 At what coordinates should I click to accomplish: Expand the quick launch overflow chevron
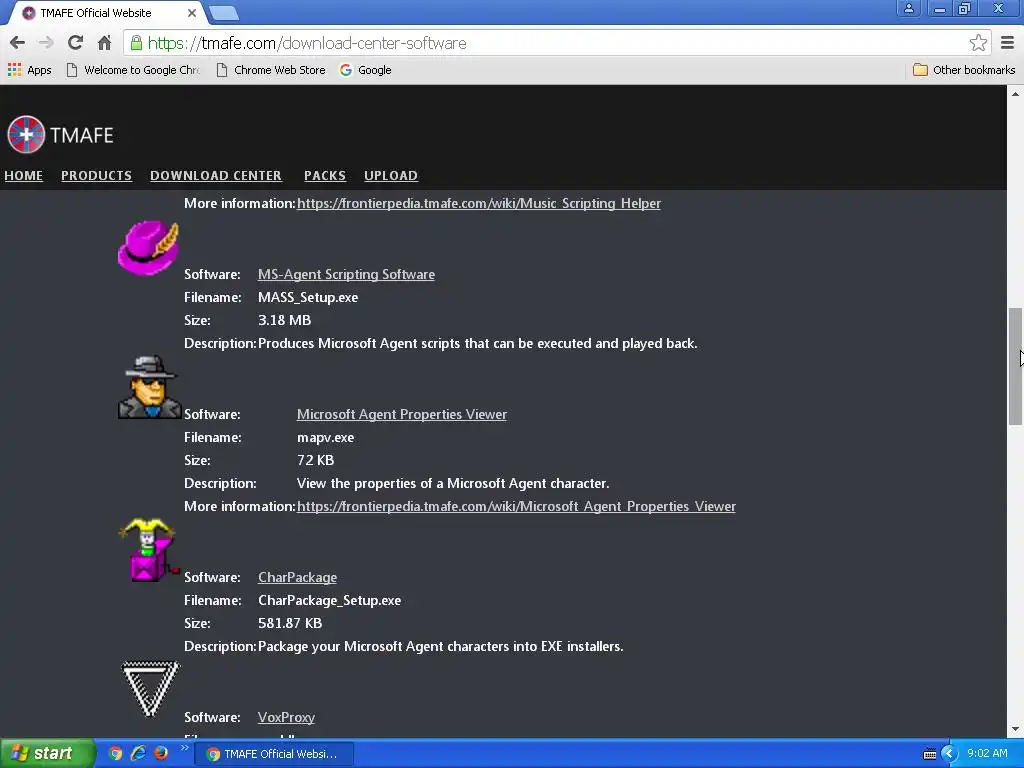tap(184, 748)
